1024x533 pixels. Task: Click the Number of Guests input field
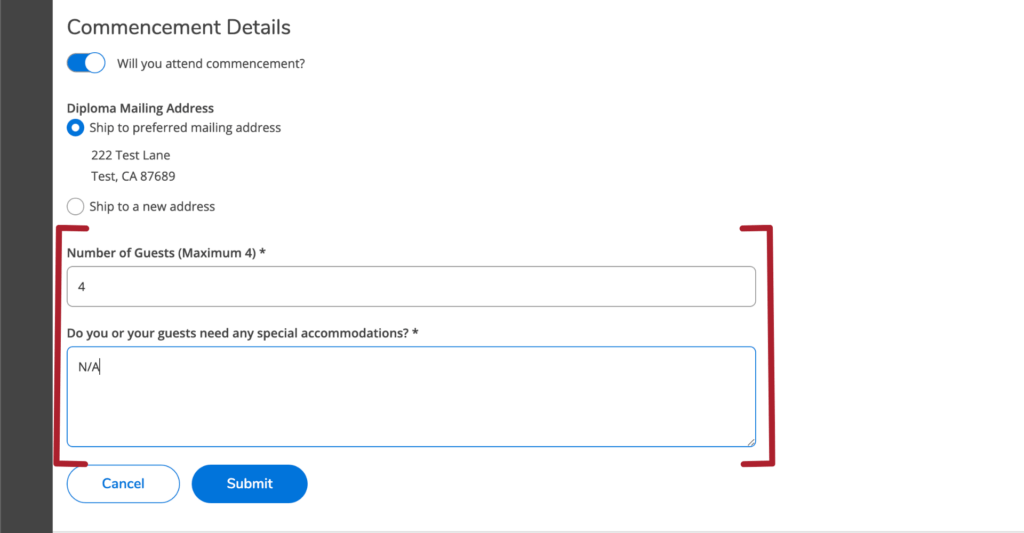click(410, 286)
